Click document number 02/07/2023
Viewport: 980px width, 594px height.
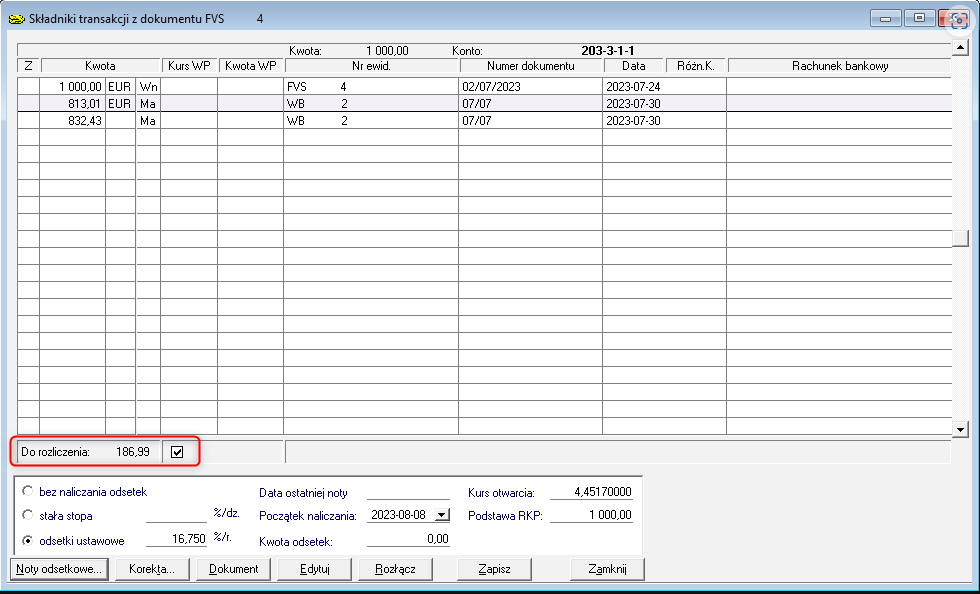[x=530, y=87]
